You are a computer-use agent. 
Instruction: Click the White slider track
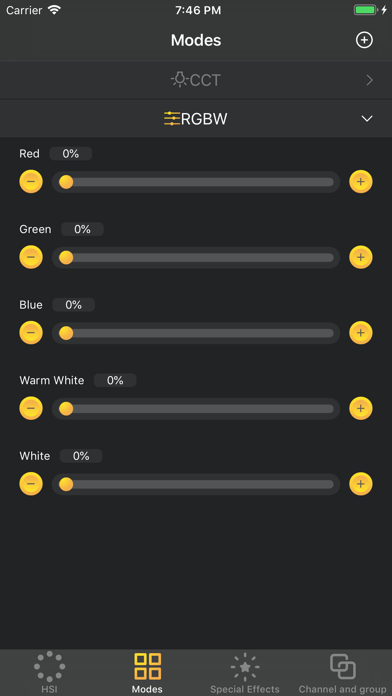click(x=196, y=484)
